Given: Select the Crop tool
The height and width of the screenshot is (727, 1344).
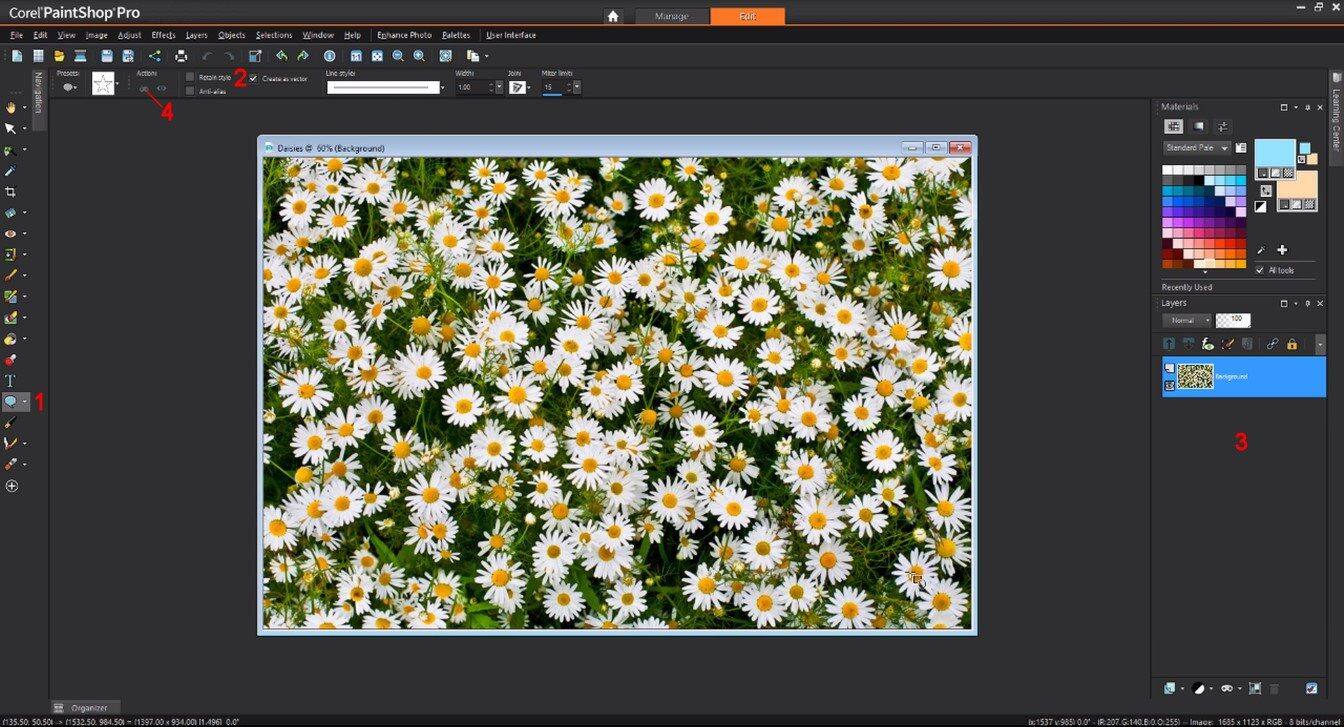Looking at the screenshot, I should pos(11,191).
